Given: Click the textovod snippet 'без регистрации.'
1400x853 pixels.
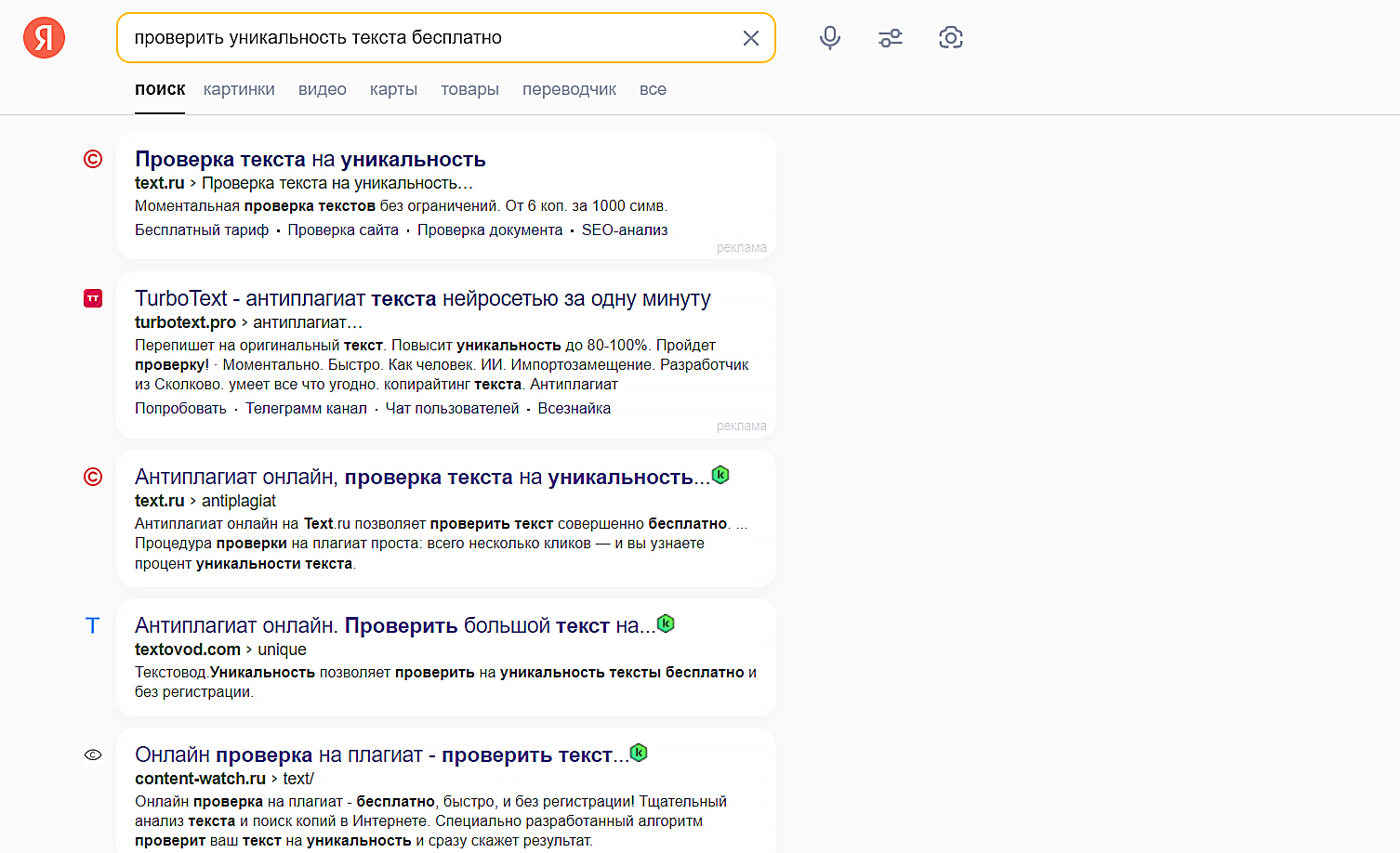Looking at the screenshot, I should 194,691.
